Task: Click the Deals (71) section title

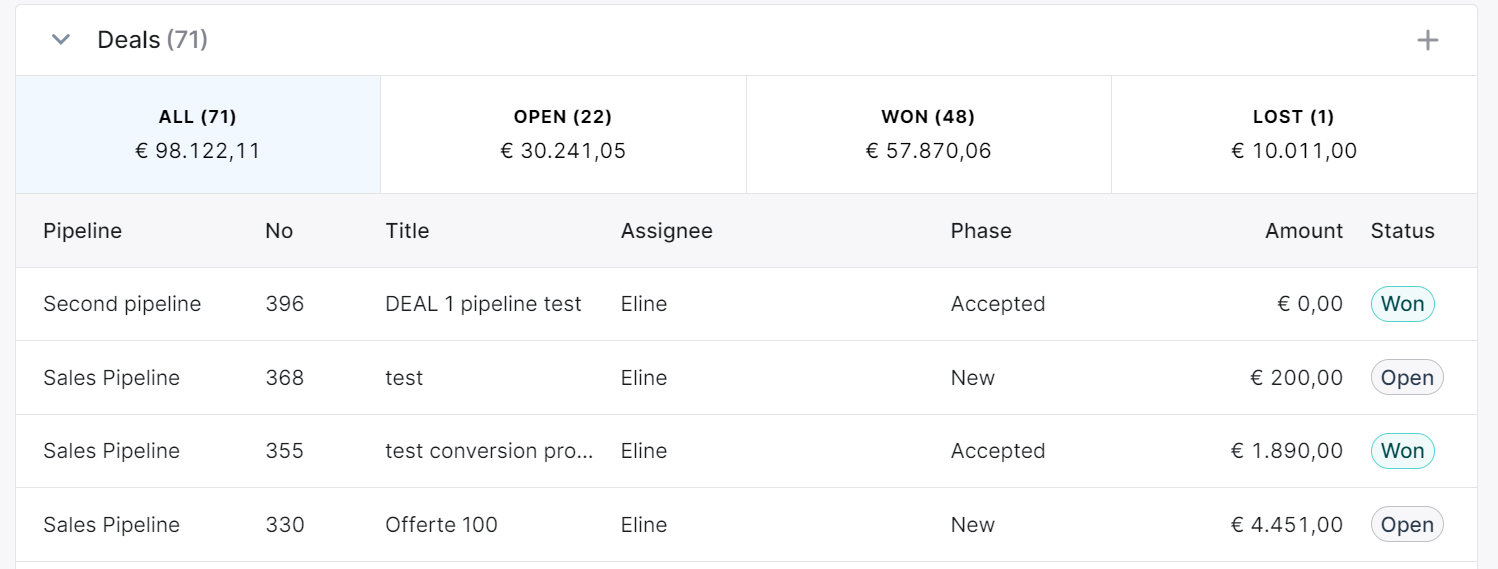Action: click(152, 40)
